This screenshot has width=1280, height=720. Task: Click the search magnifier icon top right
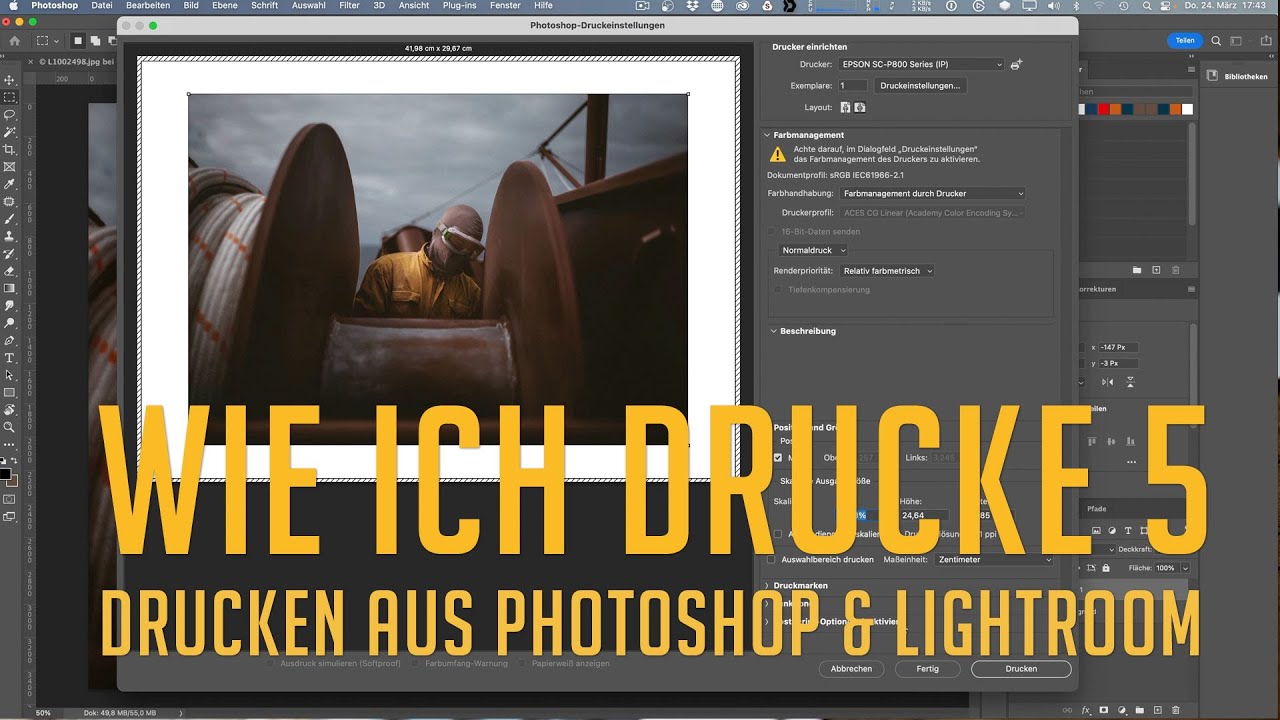tap(1216, 41)
